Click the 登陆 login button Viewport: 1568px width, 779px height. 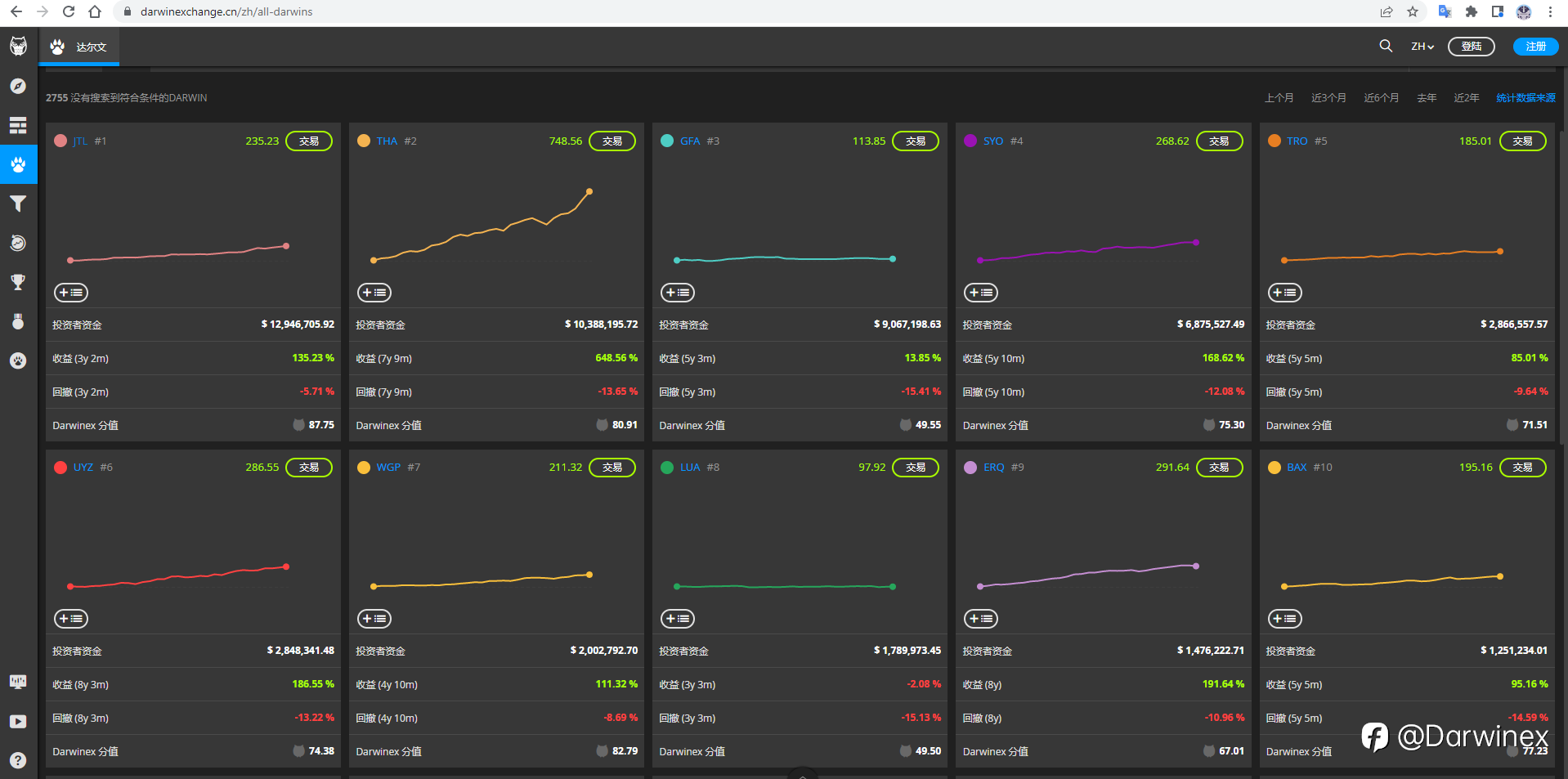click(x=1472, y=47)
